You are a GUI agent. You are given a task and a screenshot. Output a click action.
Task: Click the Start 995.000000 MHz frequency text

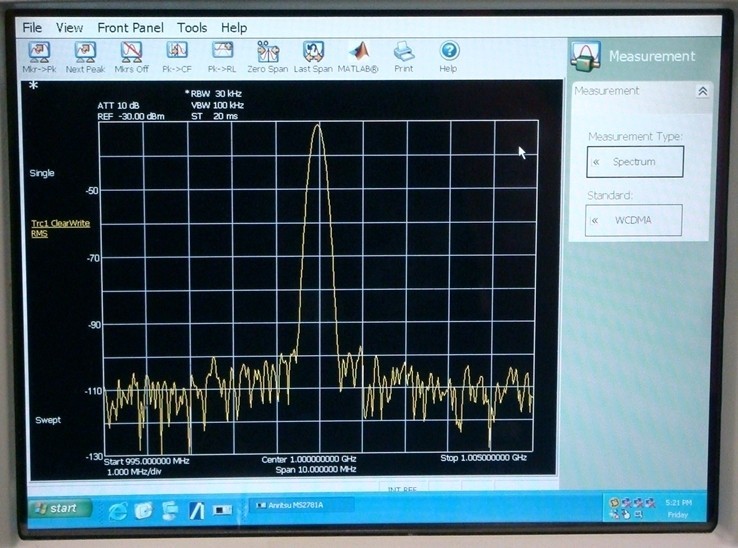click(x=146, y=461)
